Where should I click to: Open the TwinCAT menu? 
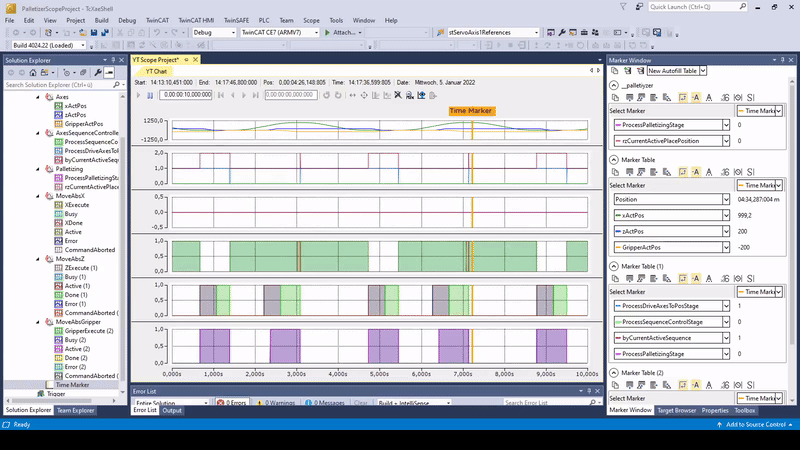click(157, 19)
